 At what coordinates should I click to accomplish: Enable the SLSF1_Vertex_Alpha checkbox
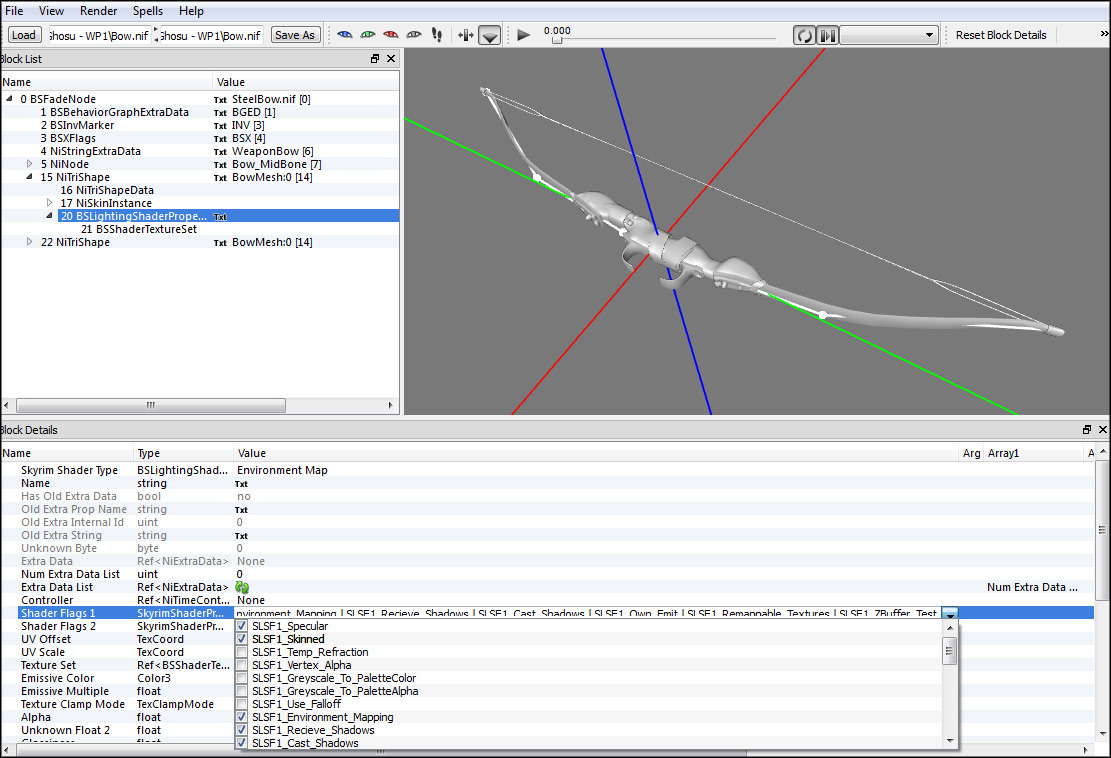[x=242, y=665]
